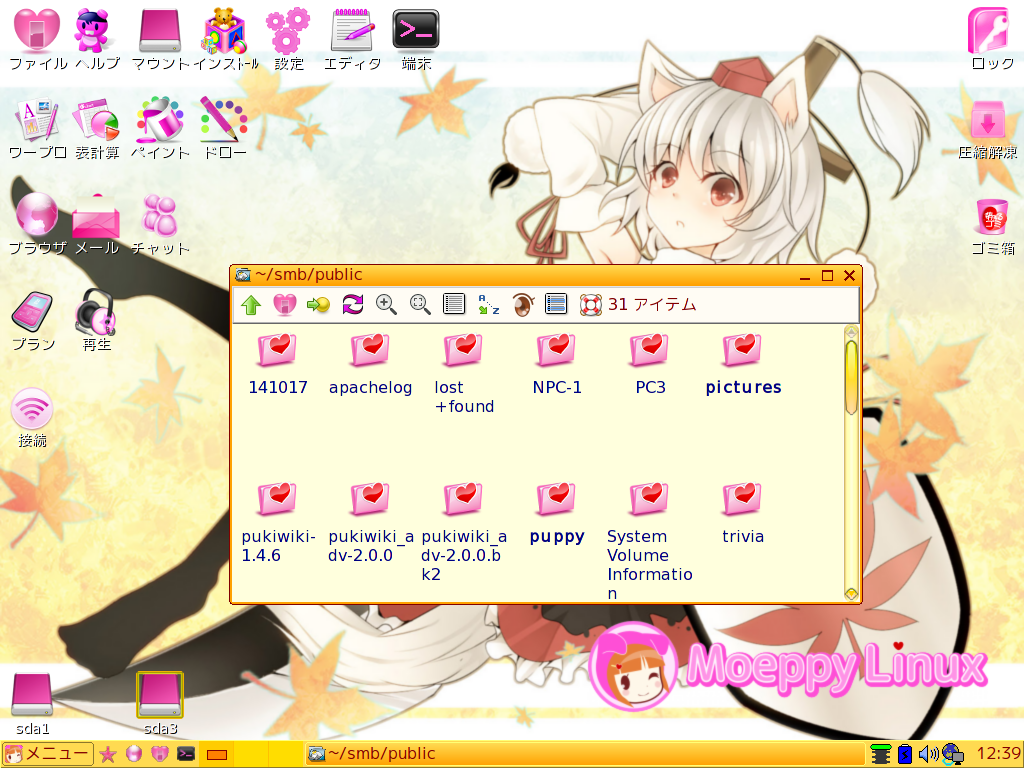Click the orange desktop pager box in taskbar

[217, 754]
